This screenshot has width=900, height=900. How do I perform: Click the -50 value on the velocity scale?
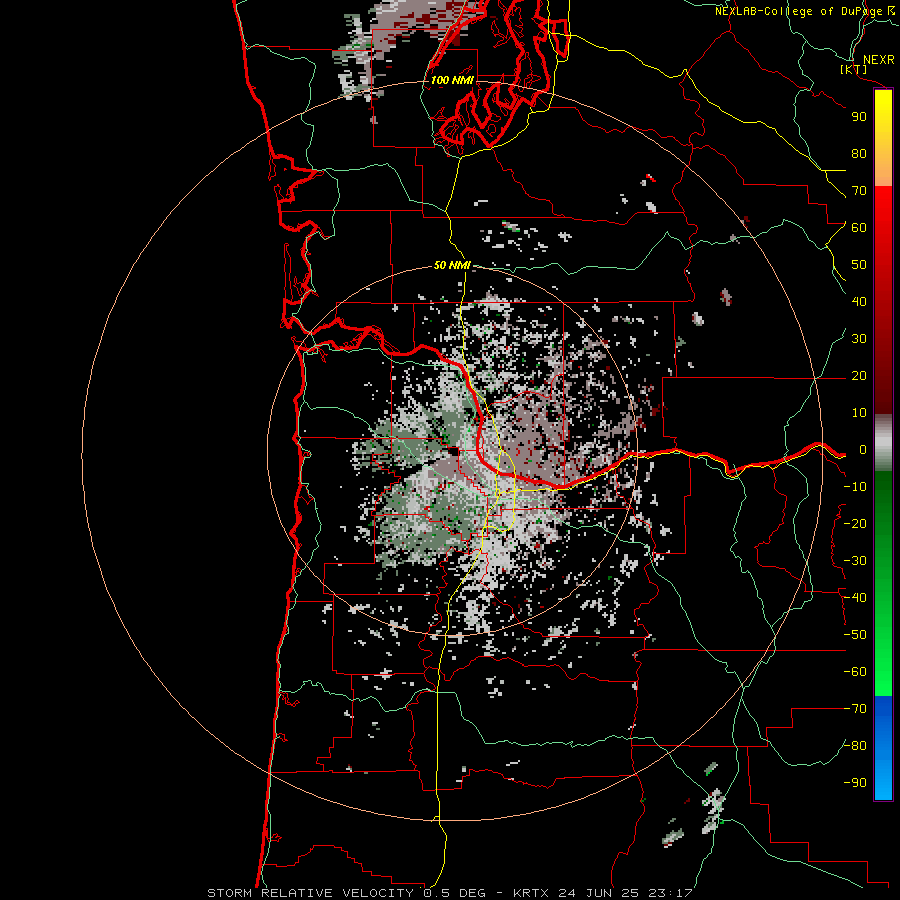[x=855, y=635]
